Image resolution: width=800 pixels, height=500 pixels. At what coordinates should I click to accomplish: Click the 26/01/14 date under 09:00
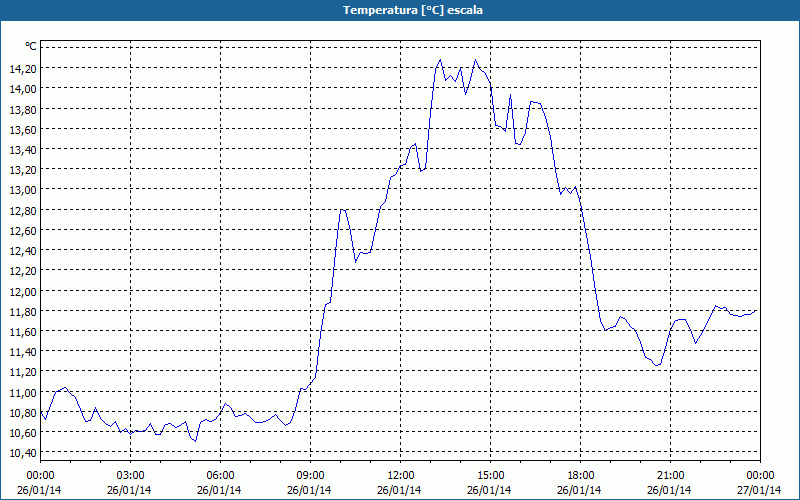click(x=310, y=490)
